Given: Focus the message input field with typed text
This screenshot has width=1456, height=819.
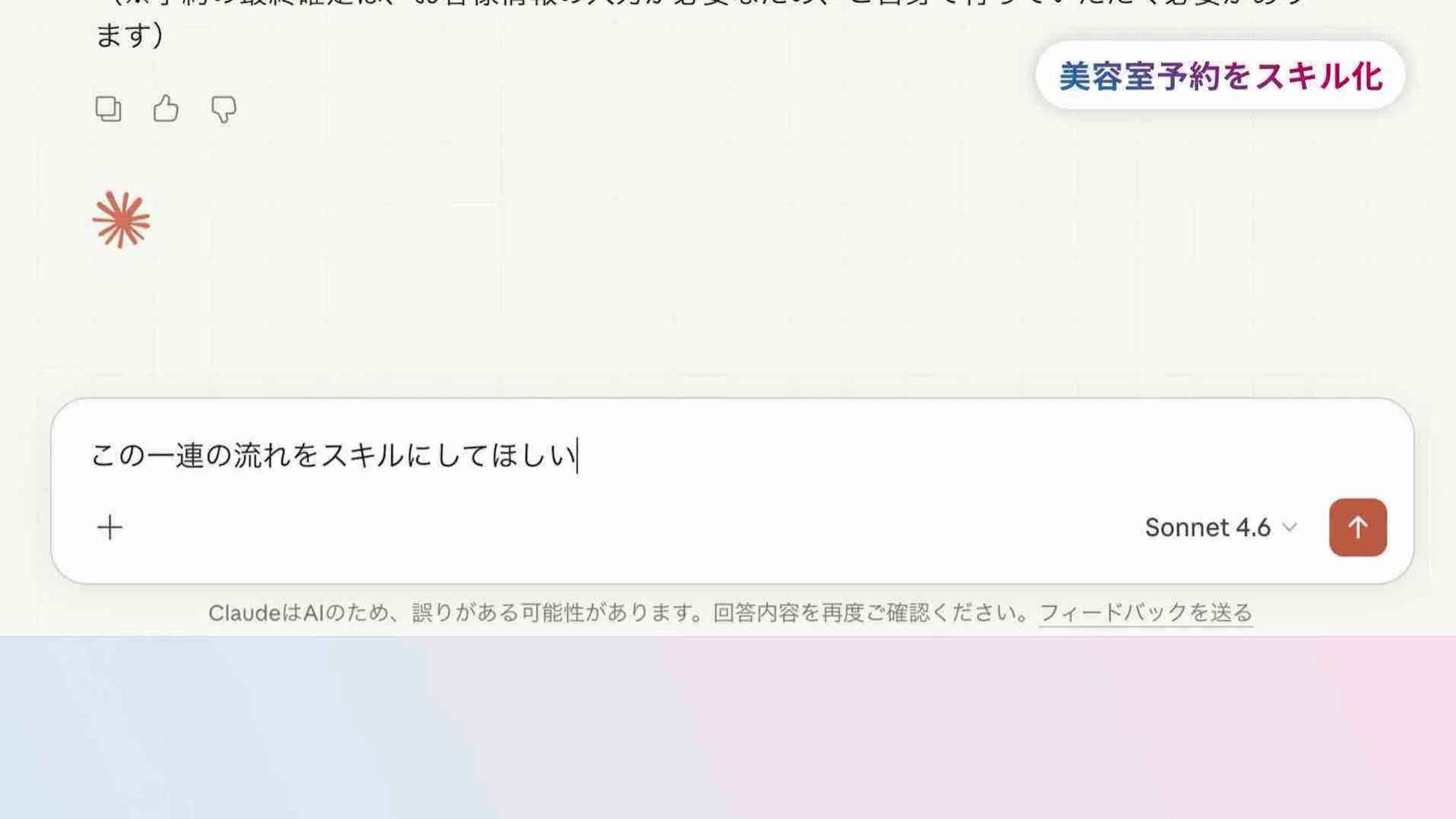Looking at the screenshot, I should (733, 455).
